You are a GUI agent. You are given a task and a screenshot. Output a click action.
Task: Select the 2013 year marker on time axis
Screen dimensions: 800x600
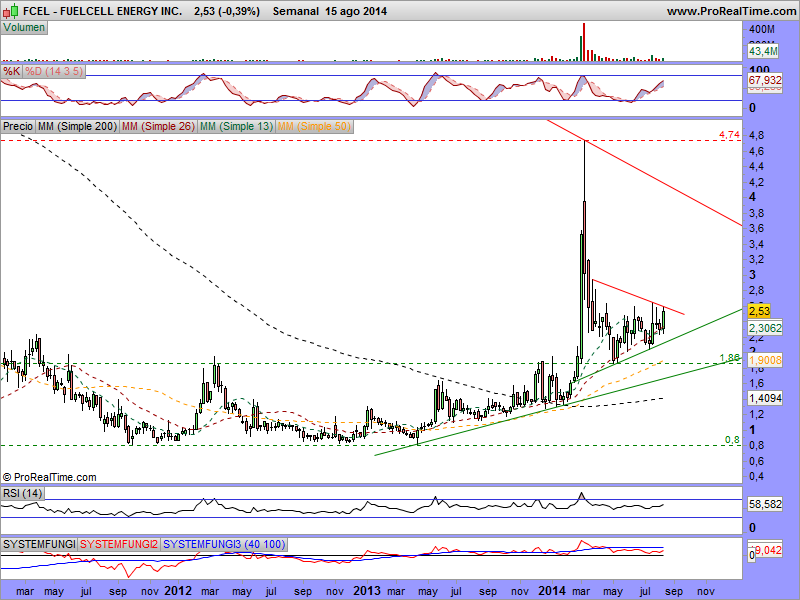click(367, 591)
